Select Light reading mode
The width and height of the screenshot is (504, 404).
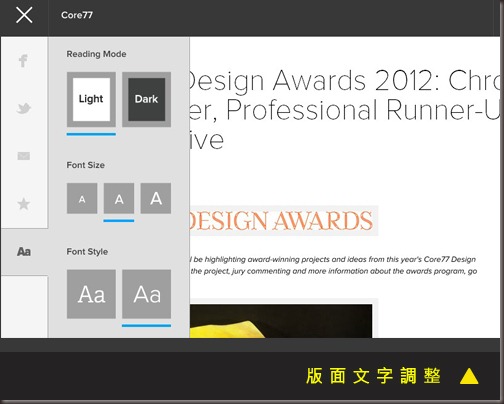tap(91, 99)
